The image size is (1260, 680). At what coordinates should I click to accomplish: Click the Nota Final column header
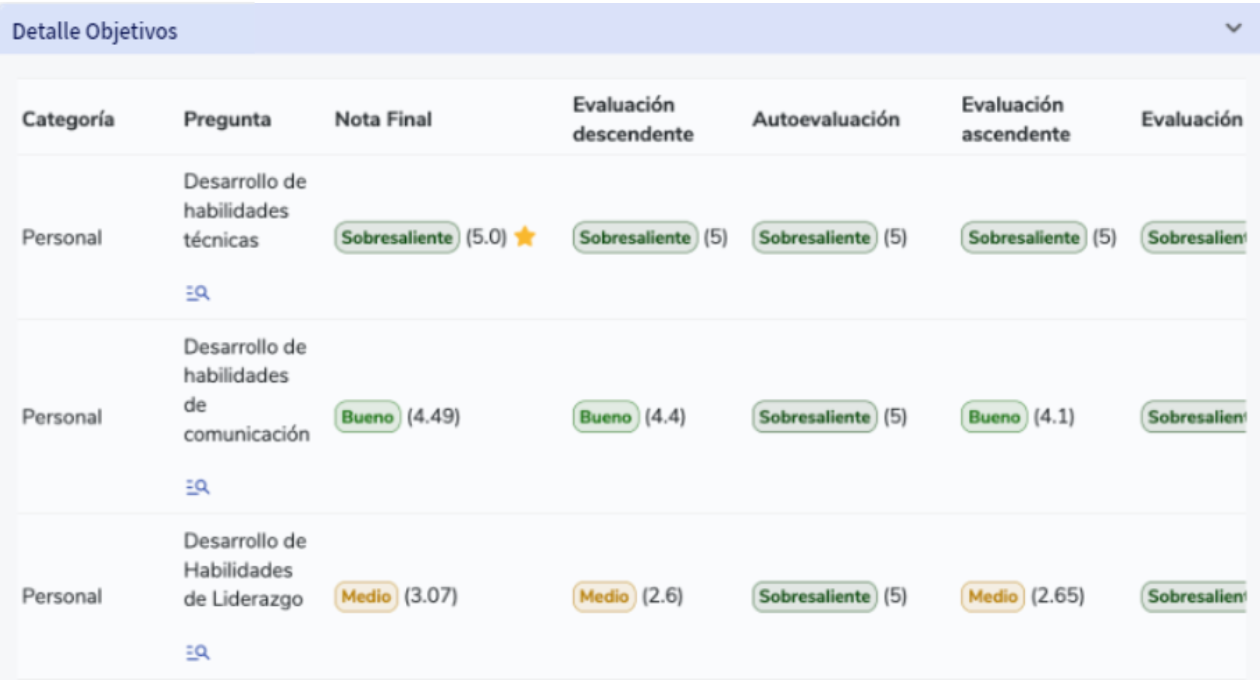383,120
